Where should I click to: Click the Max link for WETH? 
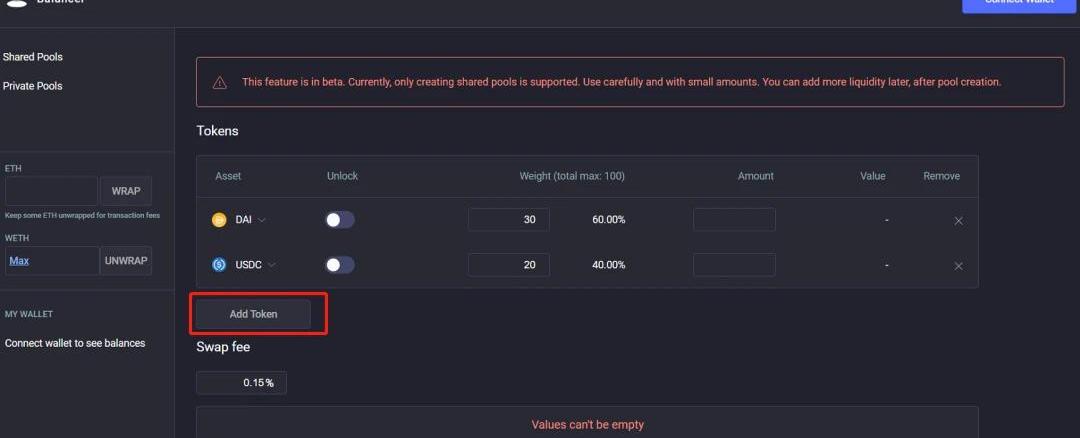point(19,261)
